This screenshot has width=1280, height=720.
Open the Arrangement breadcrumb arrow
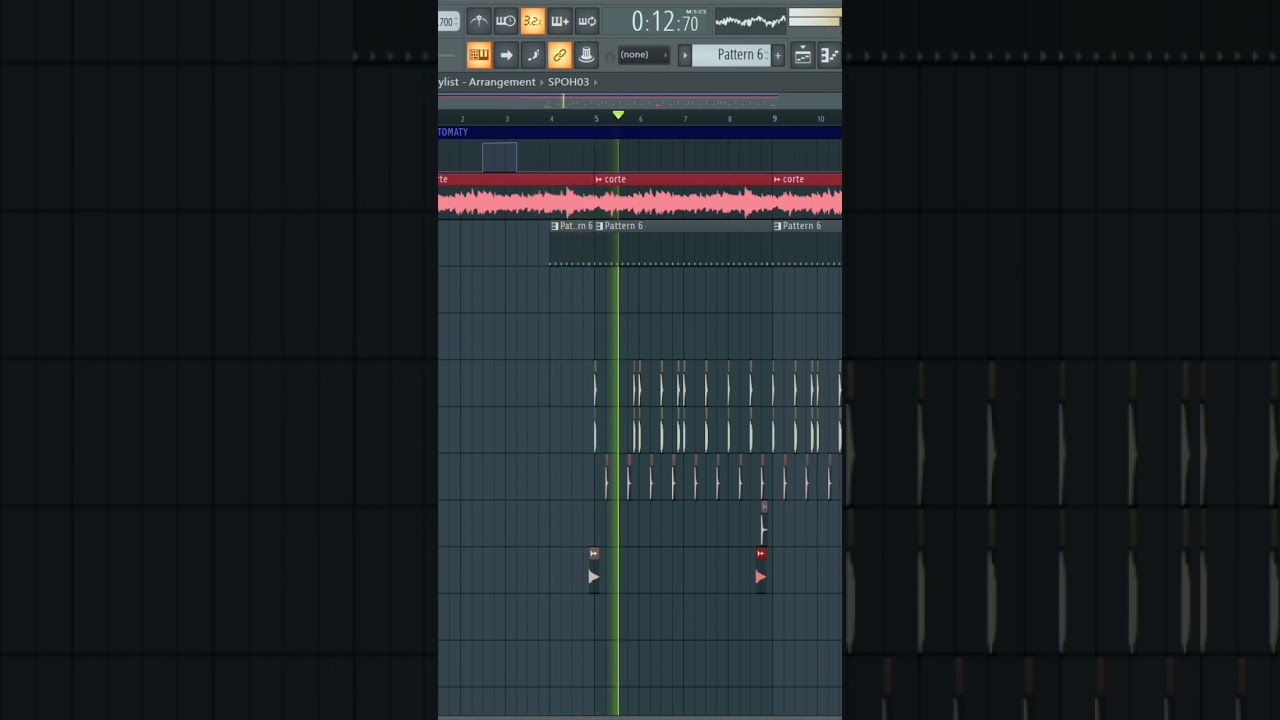541,82
